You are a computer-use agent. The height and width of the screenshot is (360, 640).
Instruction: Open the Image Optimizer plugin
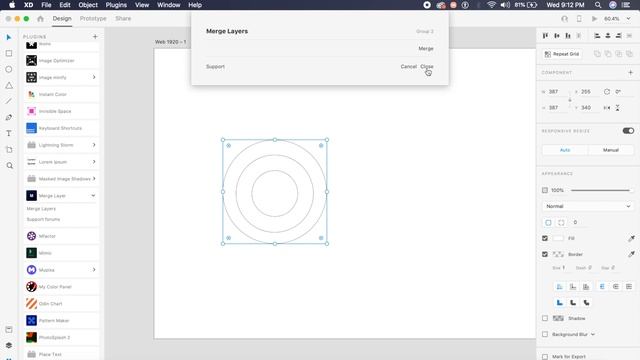coord(62,60)
